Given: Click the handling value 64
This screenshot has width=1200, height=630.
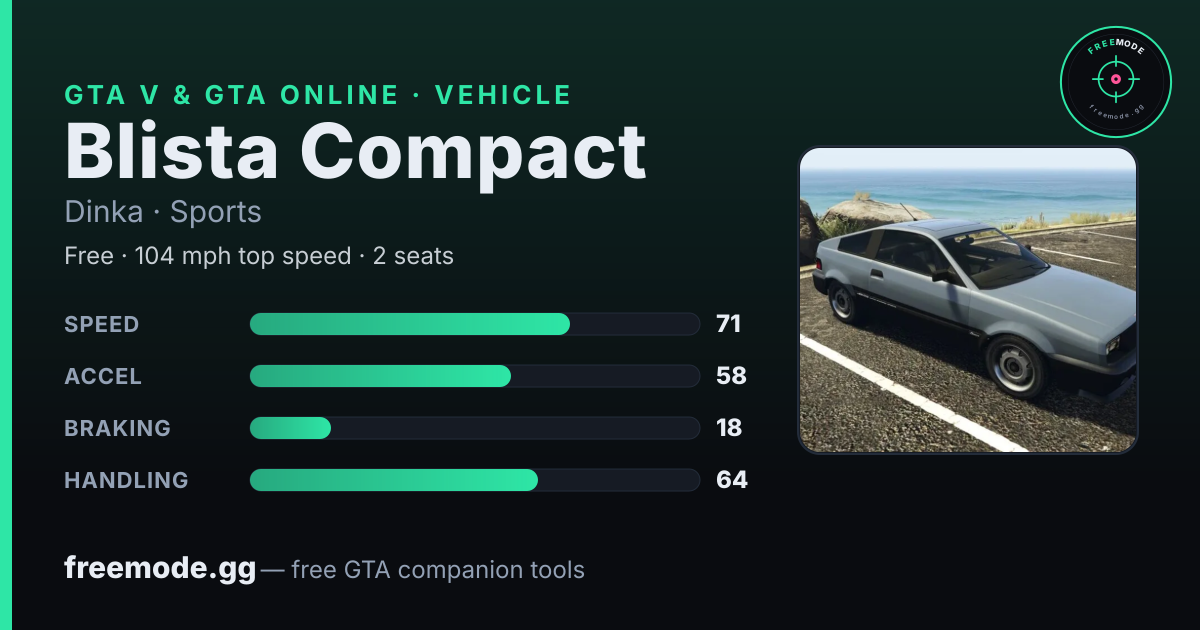Looking at the screenshot, I should click(731, 480).
